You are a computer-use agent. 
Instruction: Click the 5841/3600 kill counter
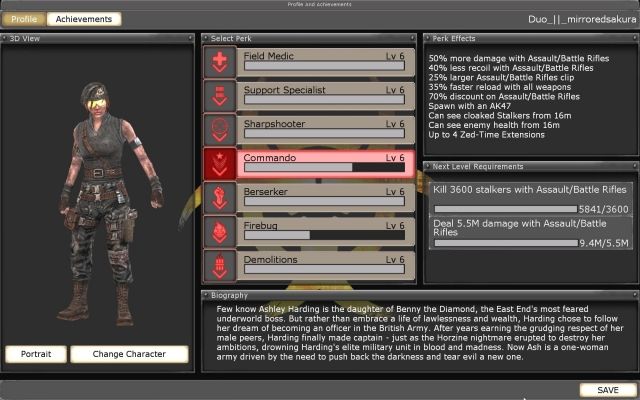(x=604, y=210)
